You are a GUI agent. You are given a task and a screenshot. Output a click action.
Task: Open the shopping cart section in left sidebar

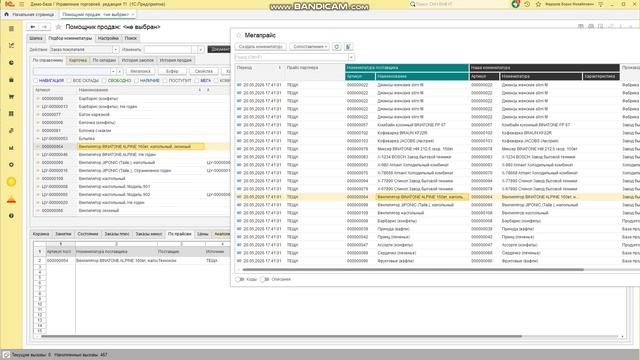(11, 97)
